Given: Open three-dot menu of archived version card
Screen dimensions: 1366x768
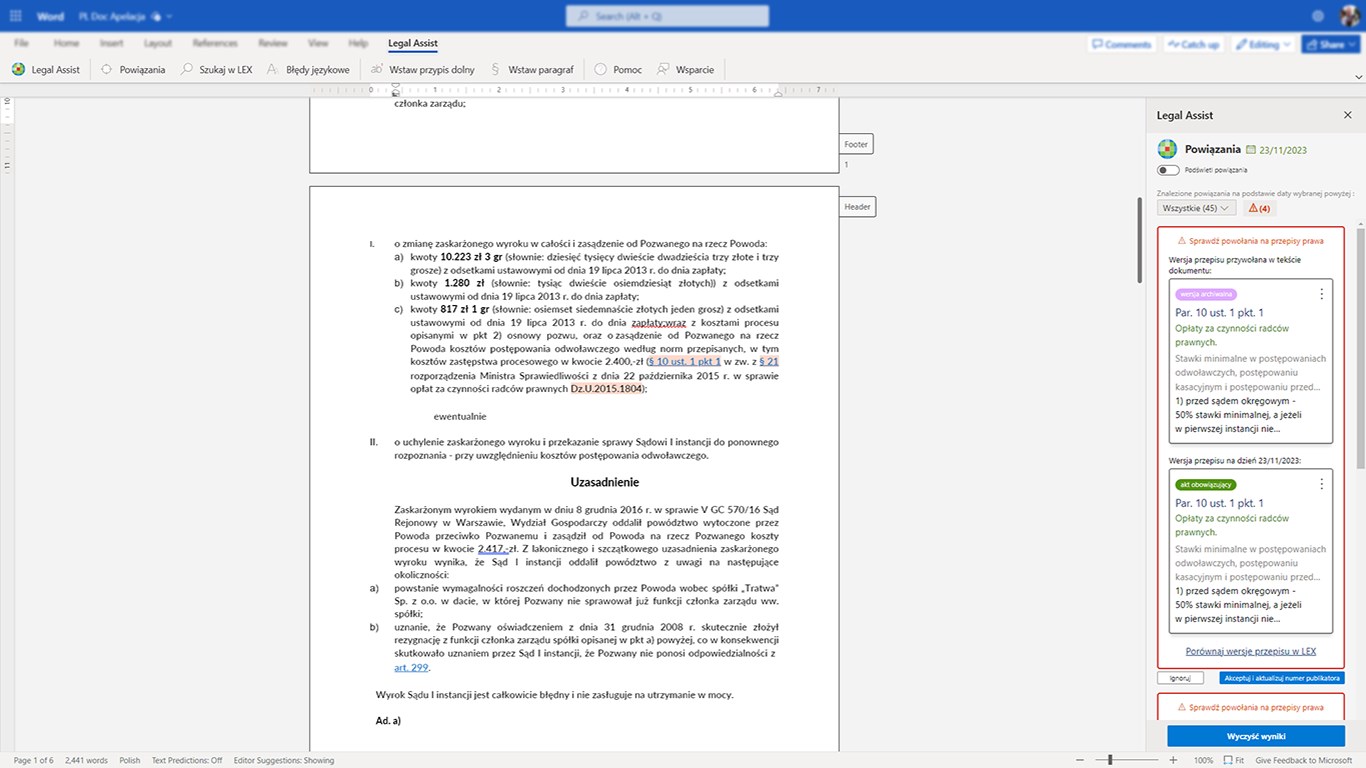Looking at the screenshot, I should (x=1322, y=294).
